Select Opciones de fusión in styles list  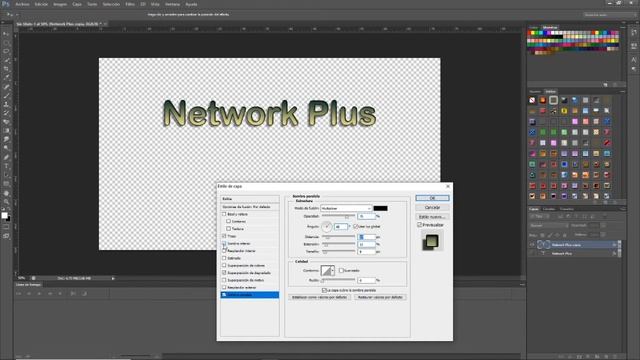coord(249,207)
